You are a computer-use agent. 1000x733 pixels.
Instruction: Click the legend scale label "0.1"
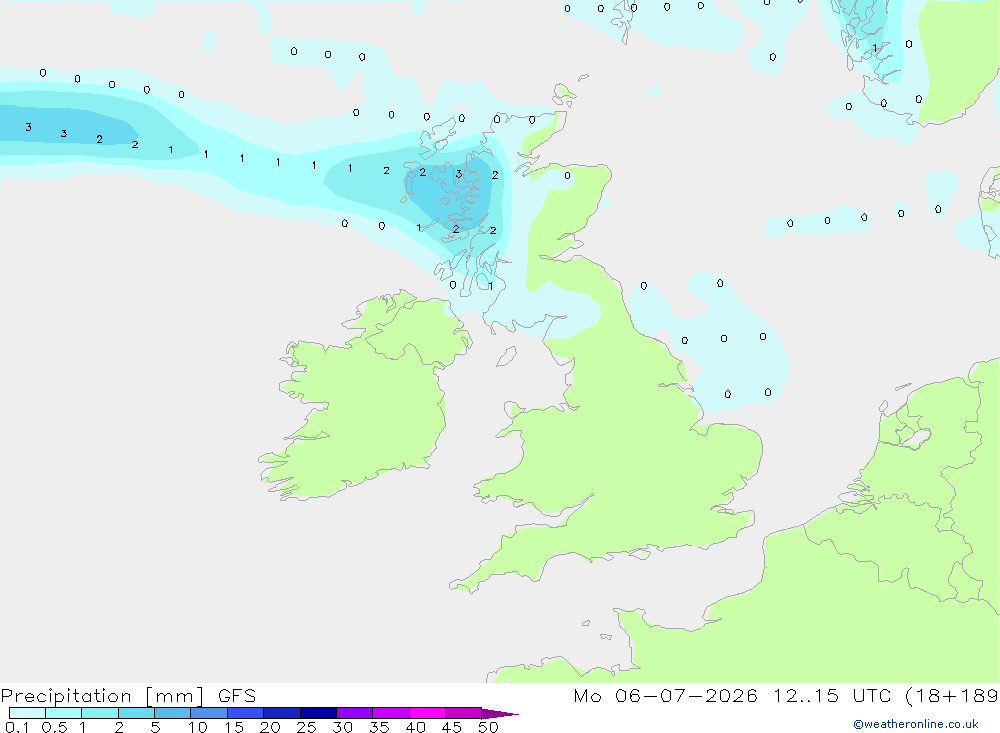click(x=17, y=727)
